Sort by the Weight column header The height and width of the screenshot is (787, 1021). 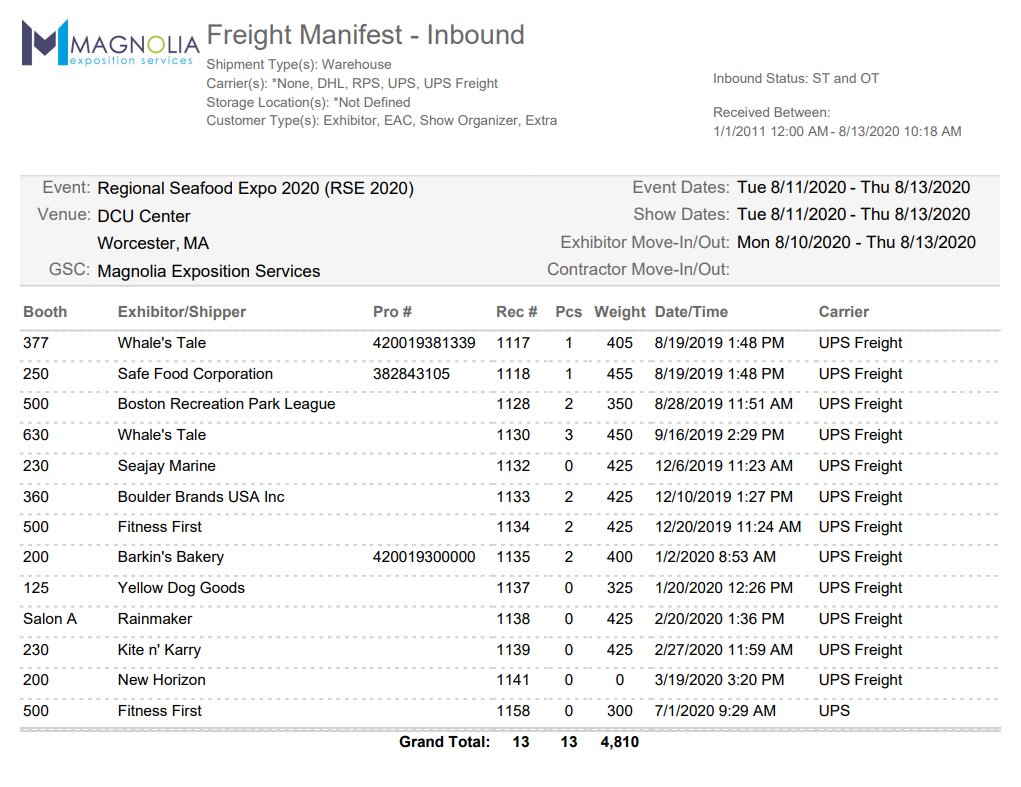[619, 312]
